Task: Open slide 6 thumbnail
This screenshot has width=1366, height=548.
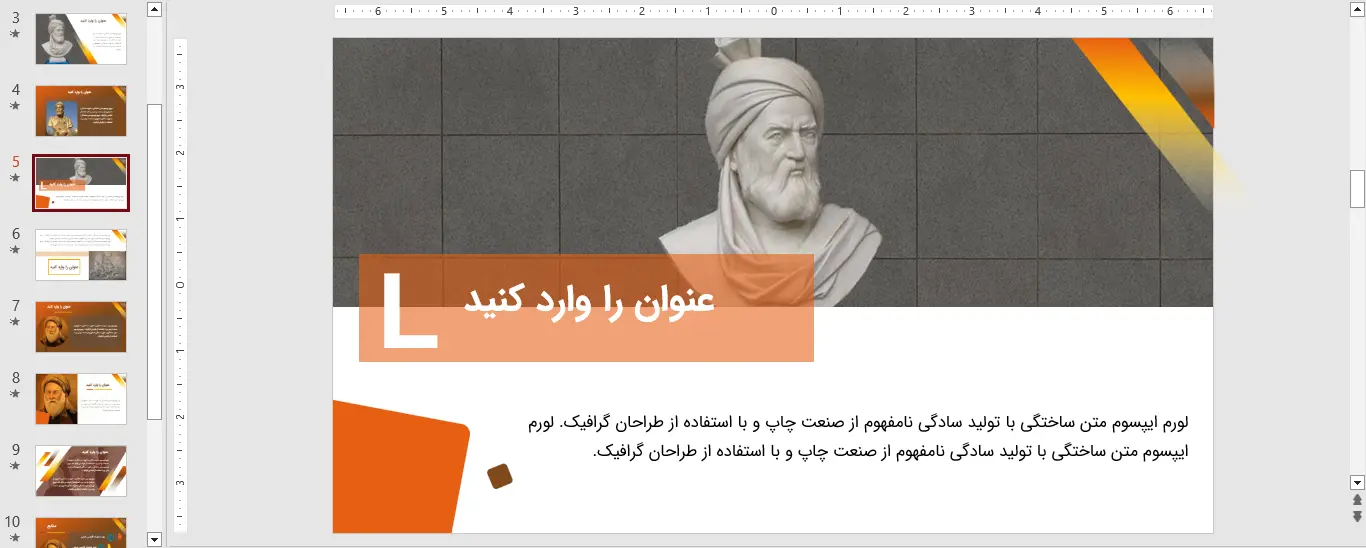Action: [81, 255]
